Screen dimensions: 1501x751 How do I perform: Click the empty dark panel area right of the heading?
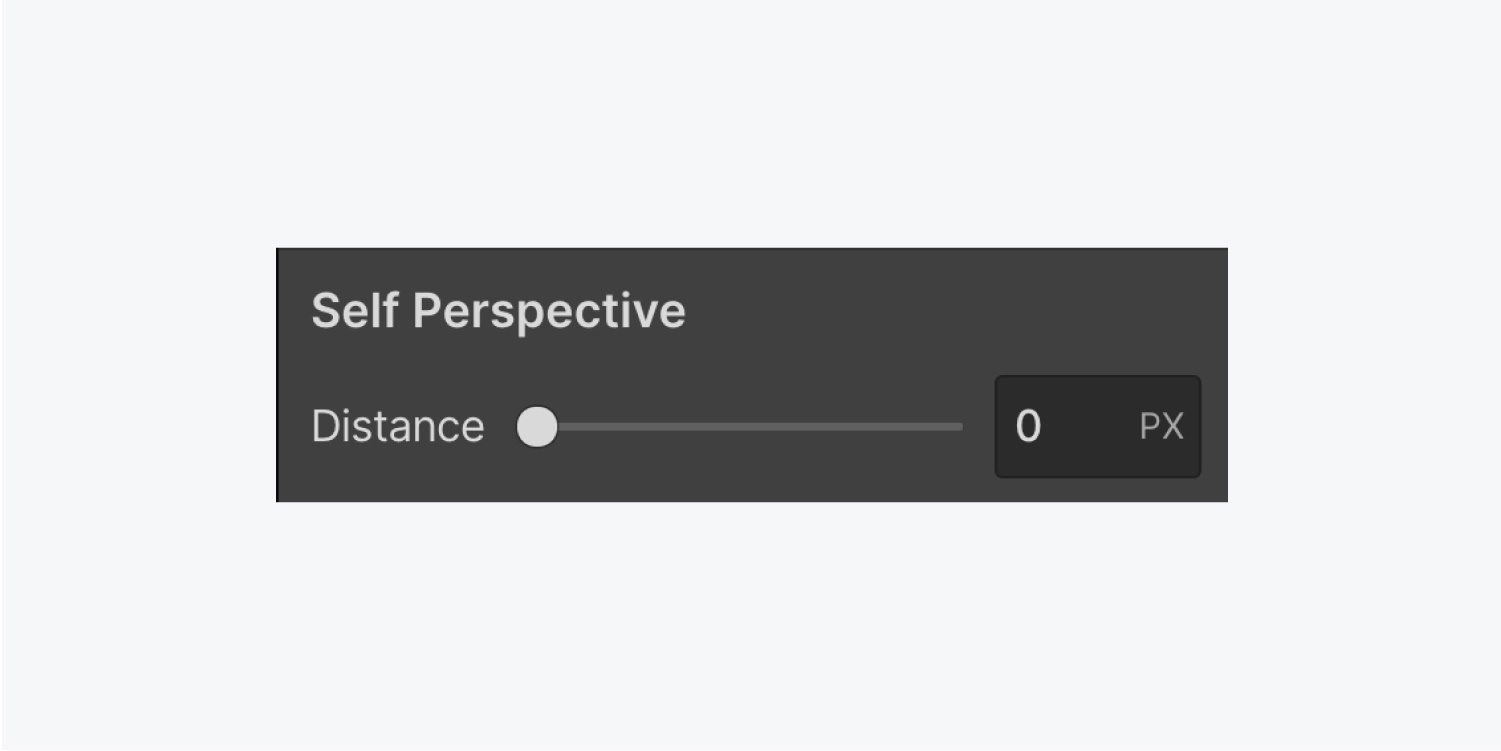click(x=950, y=311)
